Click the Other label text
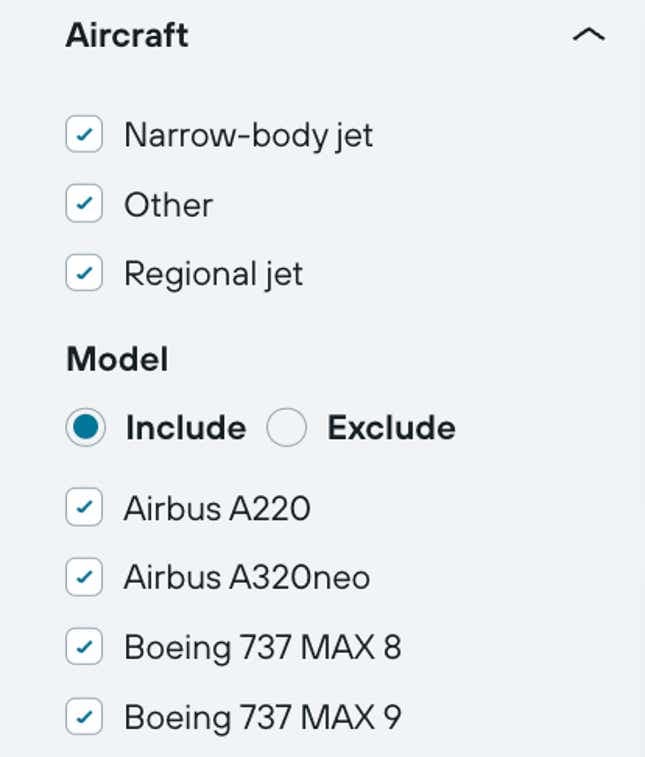Viewport: 645px width, 757px height. pos(168,205)
